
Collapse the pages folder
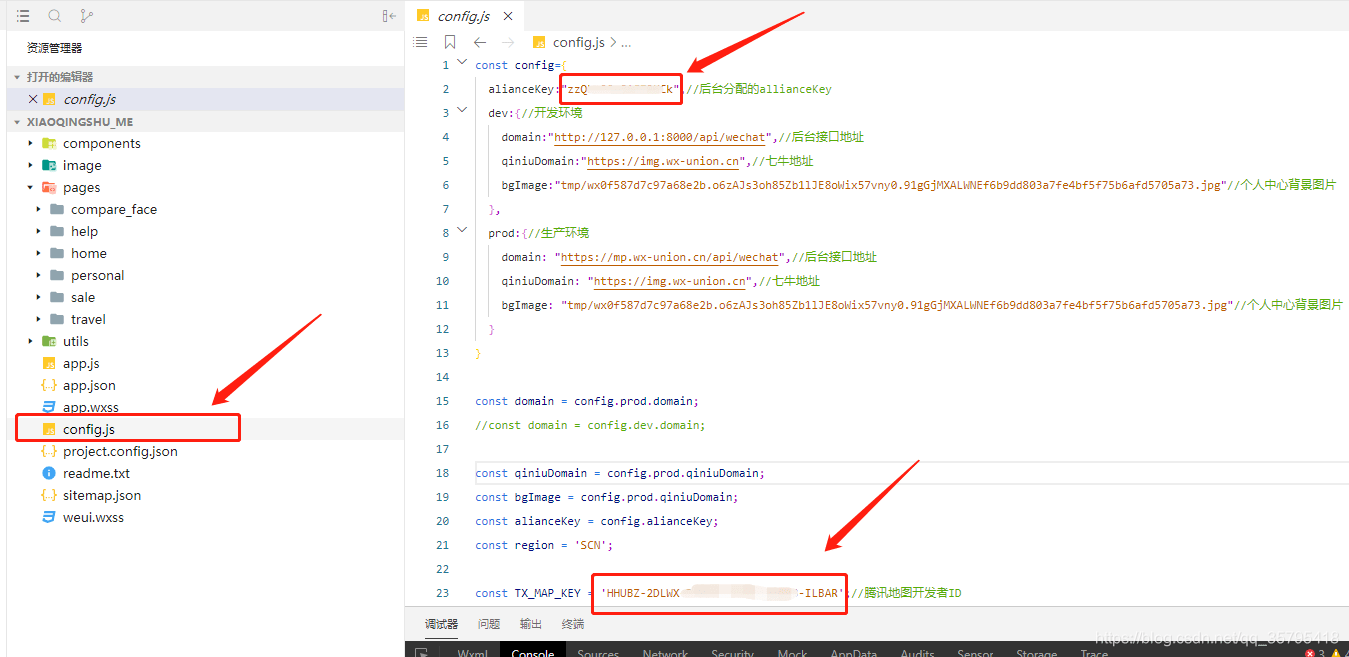click(31, 187)
